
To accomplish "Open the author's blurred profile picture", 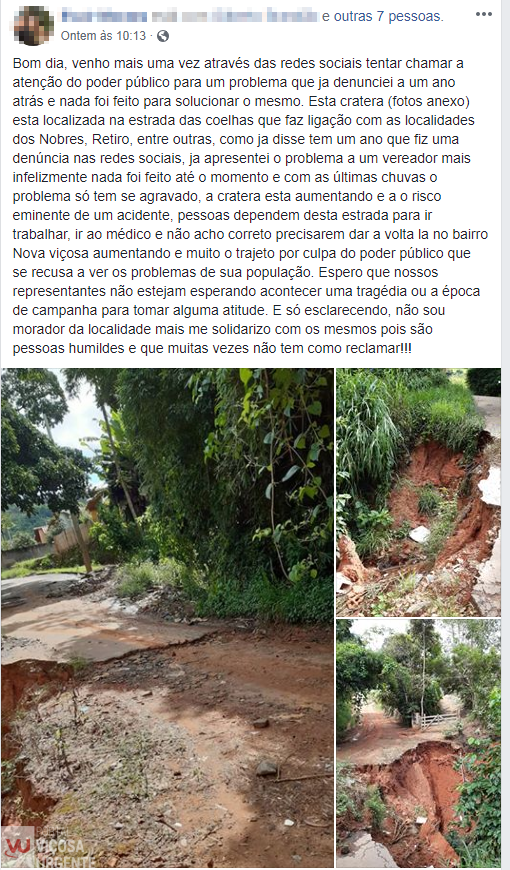I will coord(33,26).
